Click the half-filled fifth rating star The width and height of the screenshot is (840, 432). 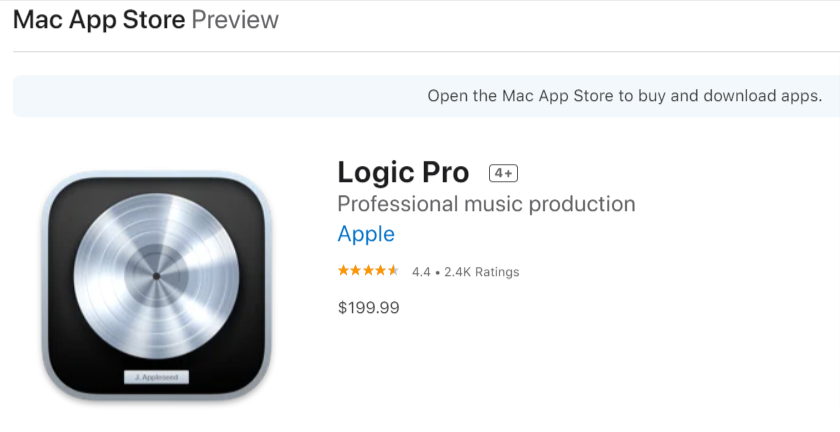pos(393,270)
